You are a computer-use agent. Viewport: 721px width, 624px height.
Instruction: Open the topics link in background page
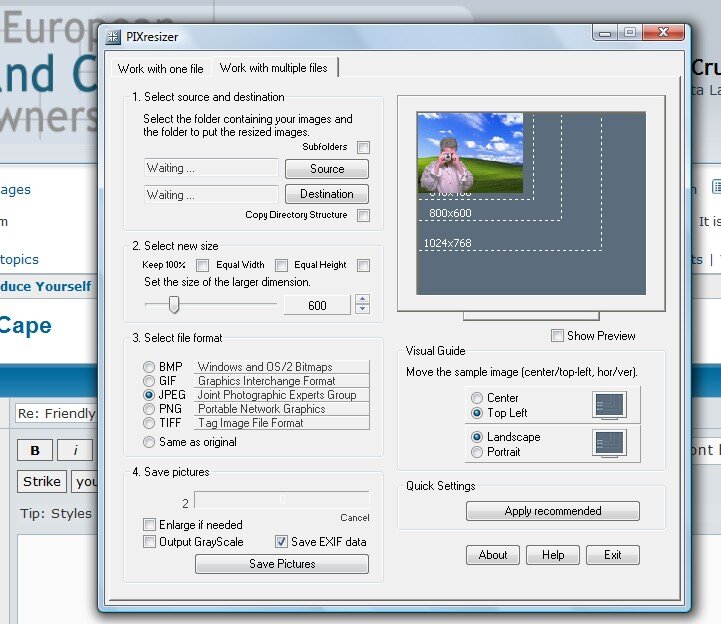[x=19, y=259]
